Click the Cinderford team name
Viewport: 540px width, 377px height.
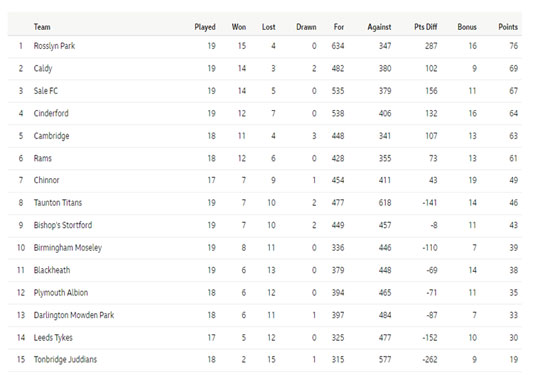tap(51, 113)
